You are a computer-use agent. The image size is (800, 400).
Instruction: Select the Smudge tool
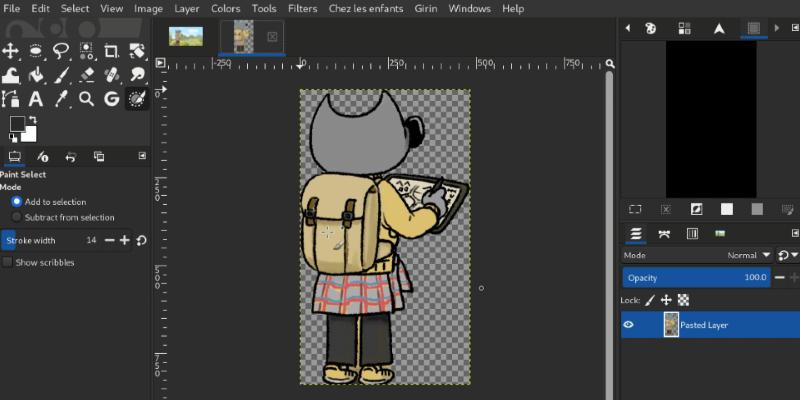(137, 75)
